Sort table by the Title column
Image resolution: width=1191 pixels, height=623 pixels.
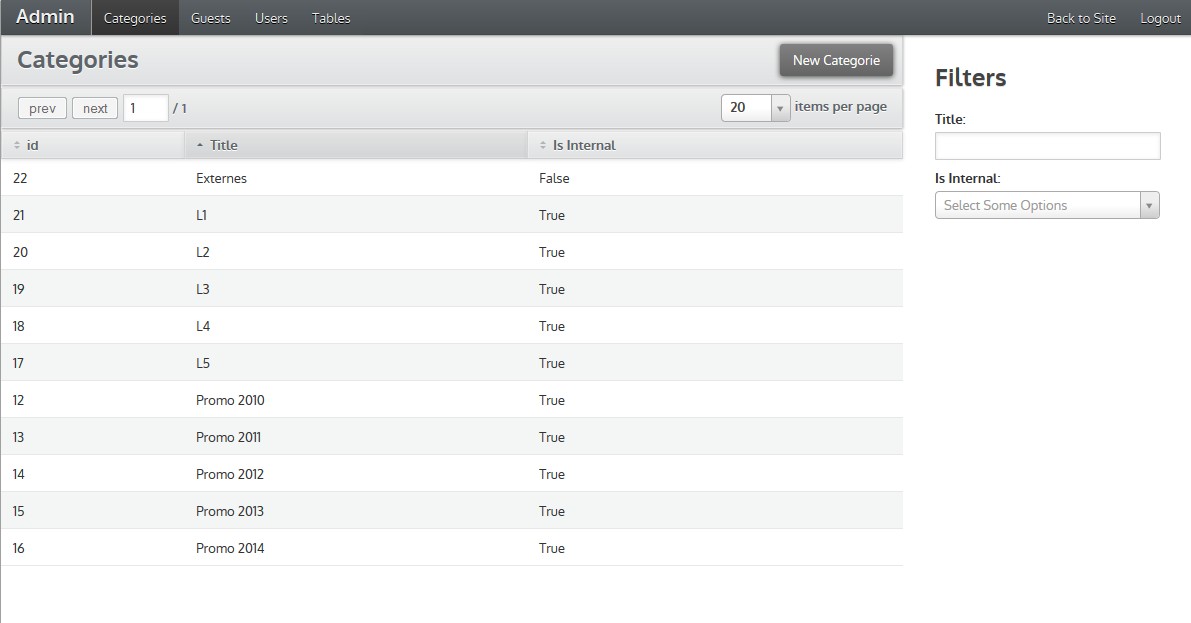[x=223, y=145]
